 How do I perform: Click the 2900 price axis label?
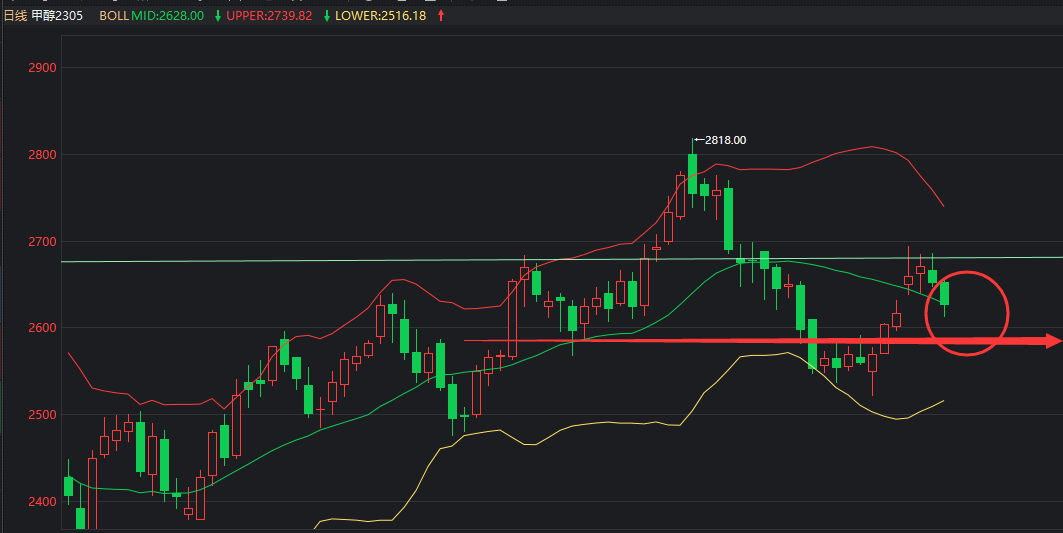[x=45, y=68]
